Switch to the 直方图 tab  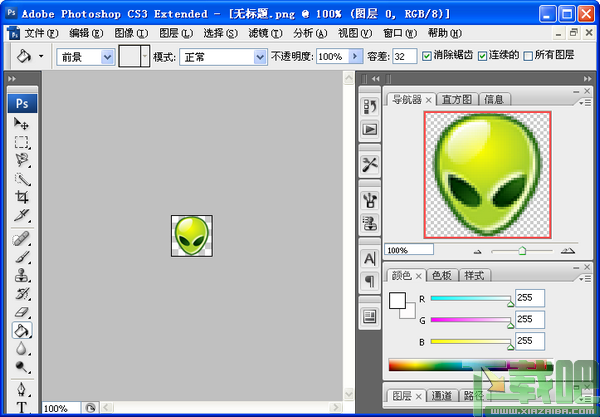click(457, 100)
